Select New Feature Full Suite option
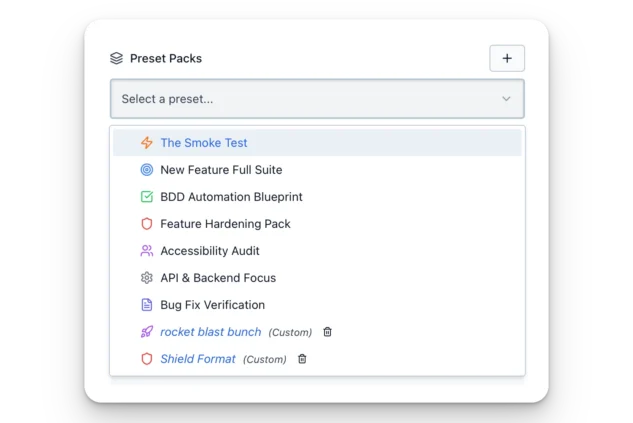Screen dimensions: 633x423 click(221, 170)
